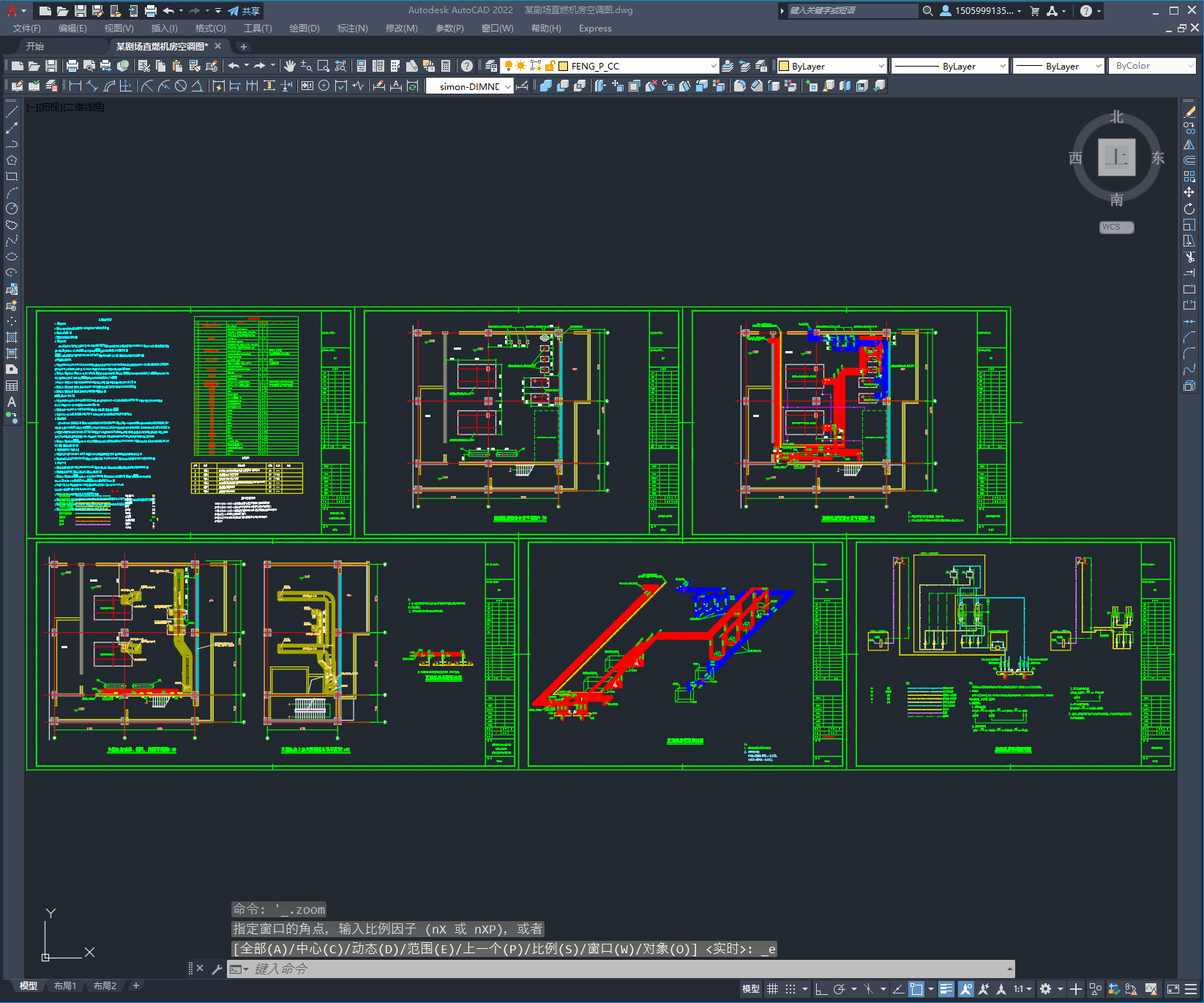The width and height of the screenshot is (1204, 1003).
Task: Select the Rotate modify tool
Action: (1189, 209)
